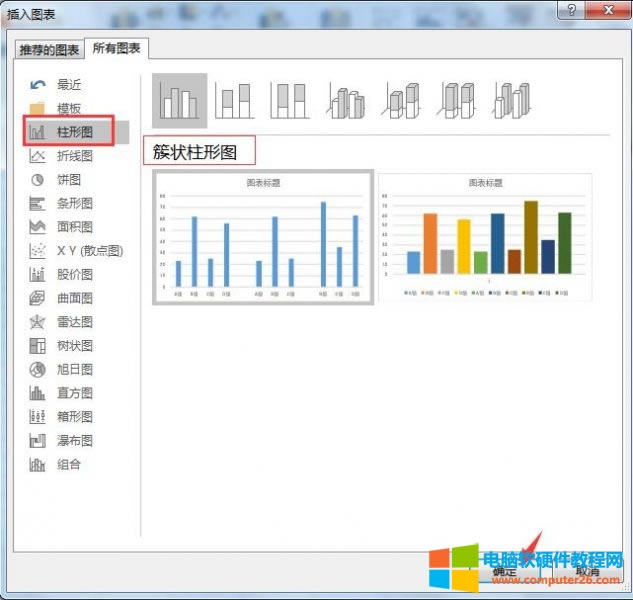Open the 瀑布图 chart category
The image size is (633, 600).
[x=74, y=440]
